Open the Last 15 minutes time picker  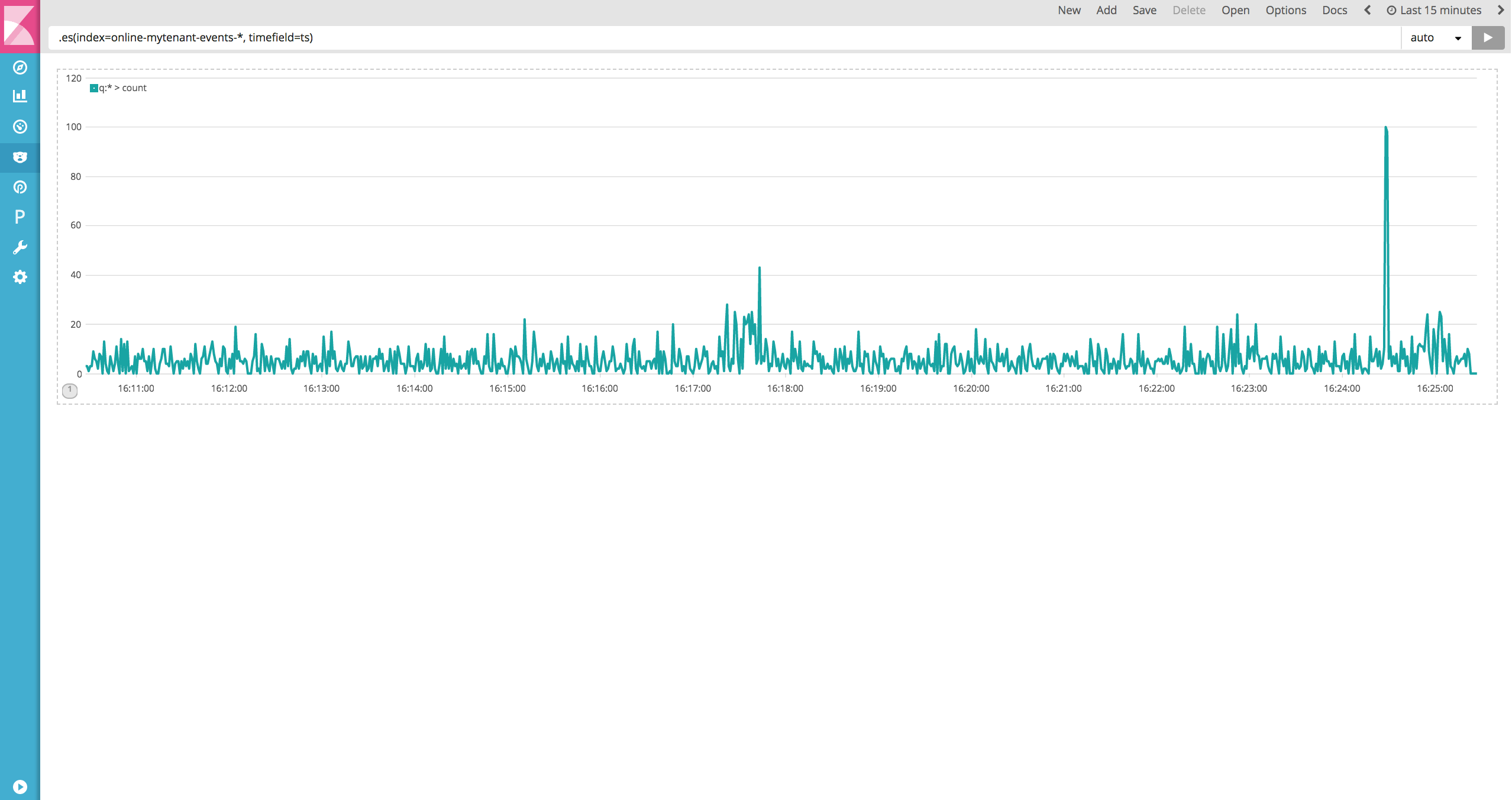click(x=1434, y=10)
